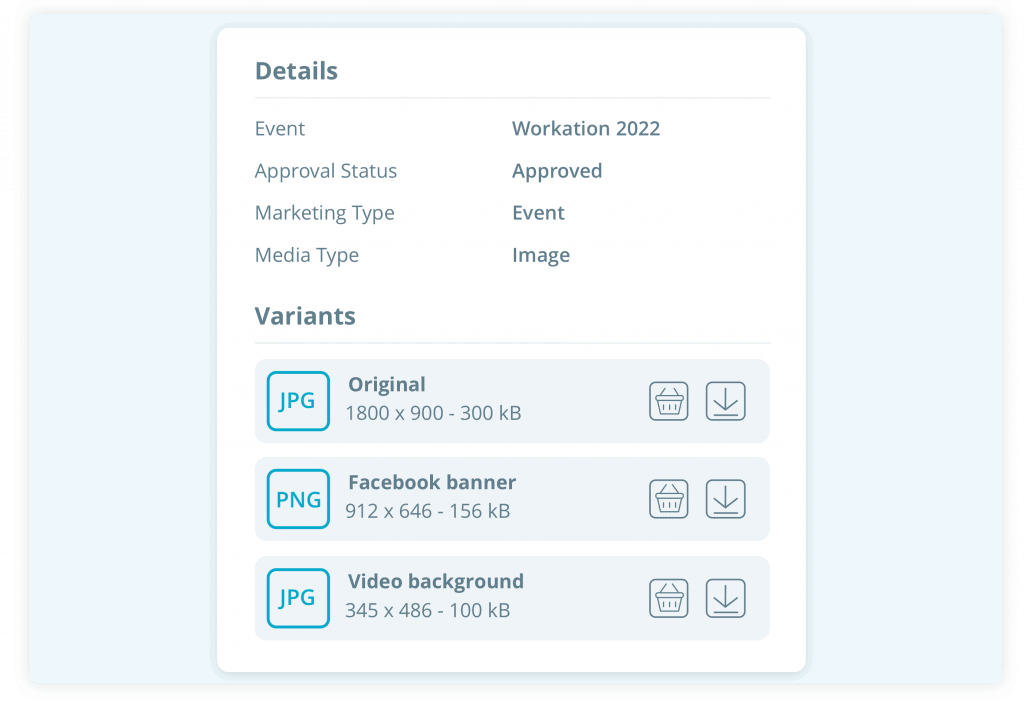1024x701 pixels.
Task: Add Video background to basket
Action: tap(669, 598)
